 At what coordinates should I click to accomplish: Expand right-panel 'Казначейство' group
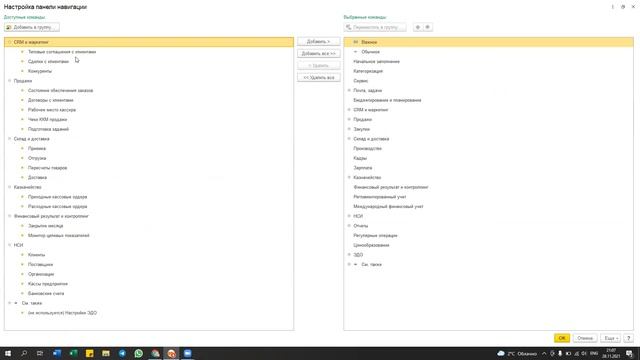click(349, 178)
